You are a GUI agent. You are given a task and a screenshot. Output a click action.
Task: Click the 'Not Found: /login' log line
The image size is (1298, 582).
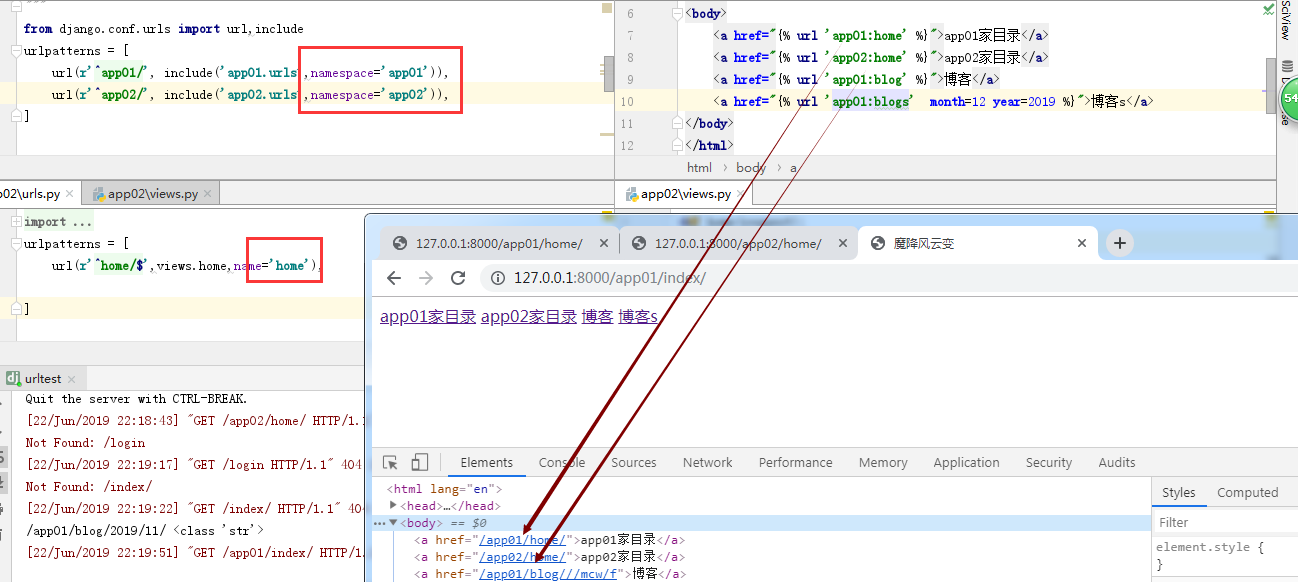pos(85,442)
